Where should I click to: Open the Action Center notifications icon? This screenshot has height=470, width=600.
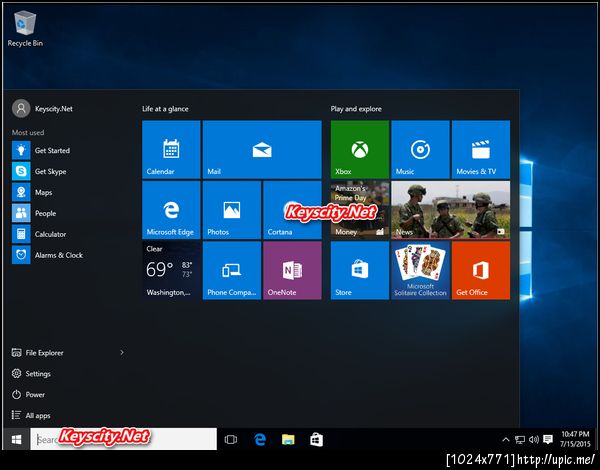coord(548,439)
